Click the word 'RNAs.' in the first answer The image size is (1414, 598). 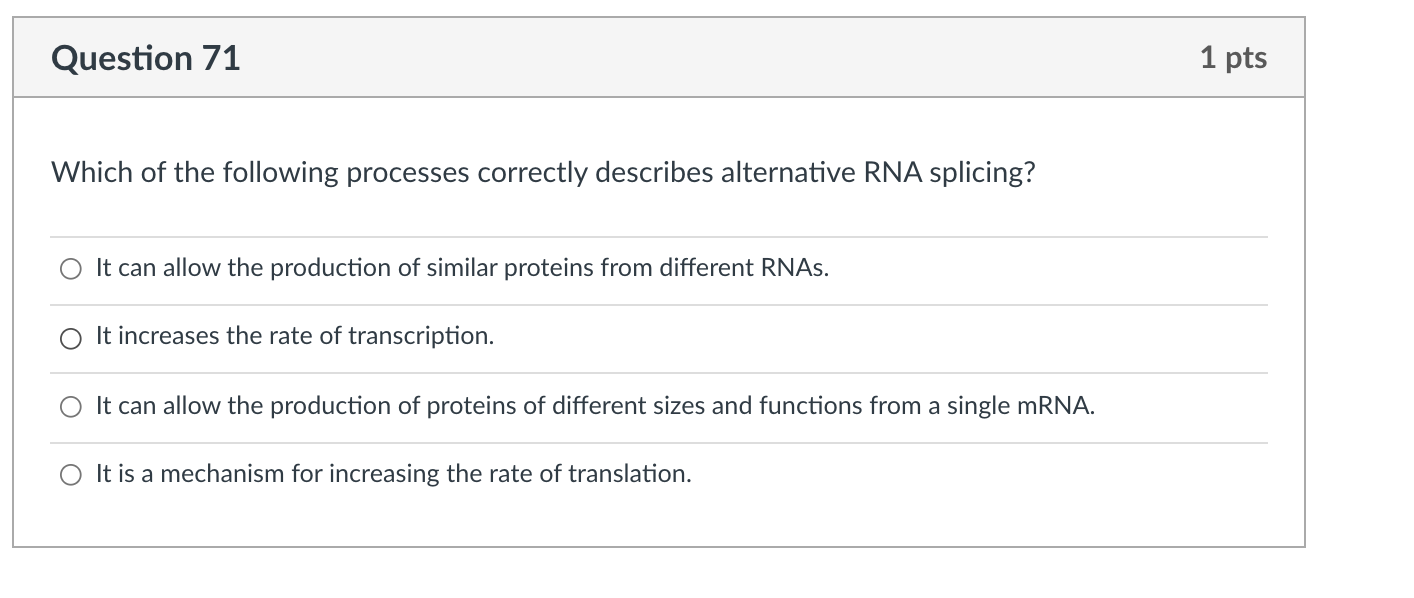(795, 268)
